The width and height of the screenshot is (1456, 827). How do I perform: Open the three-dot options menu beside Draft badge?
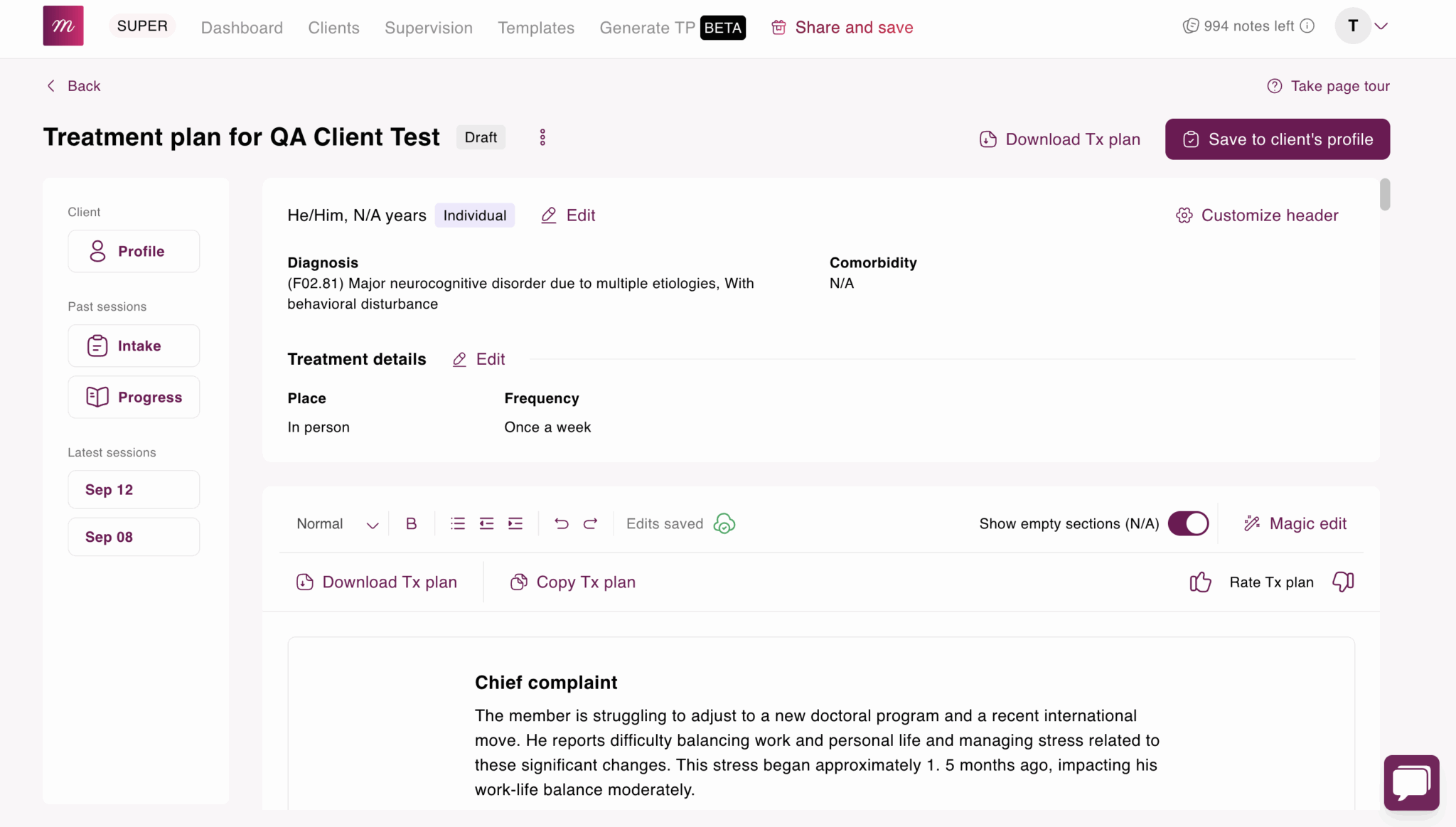(542, 137)
